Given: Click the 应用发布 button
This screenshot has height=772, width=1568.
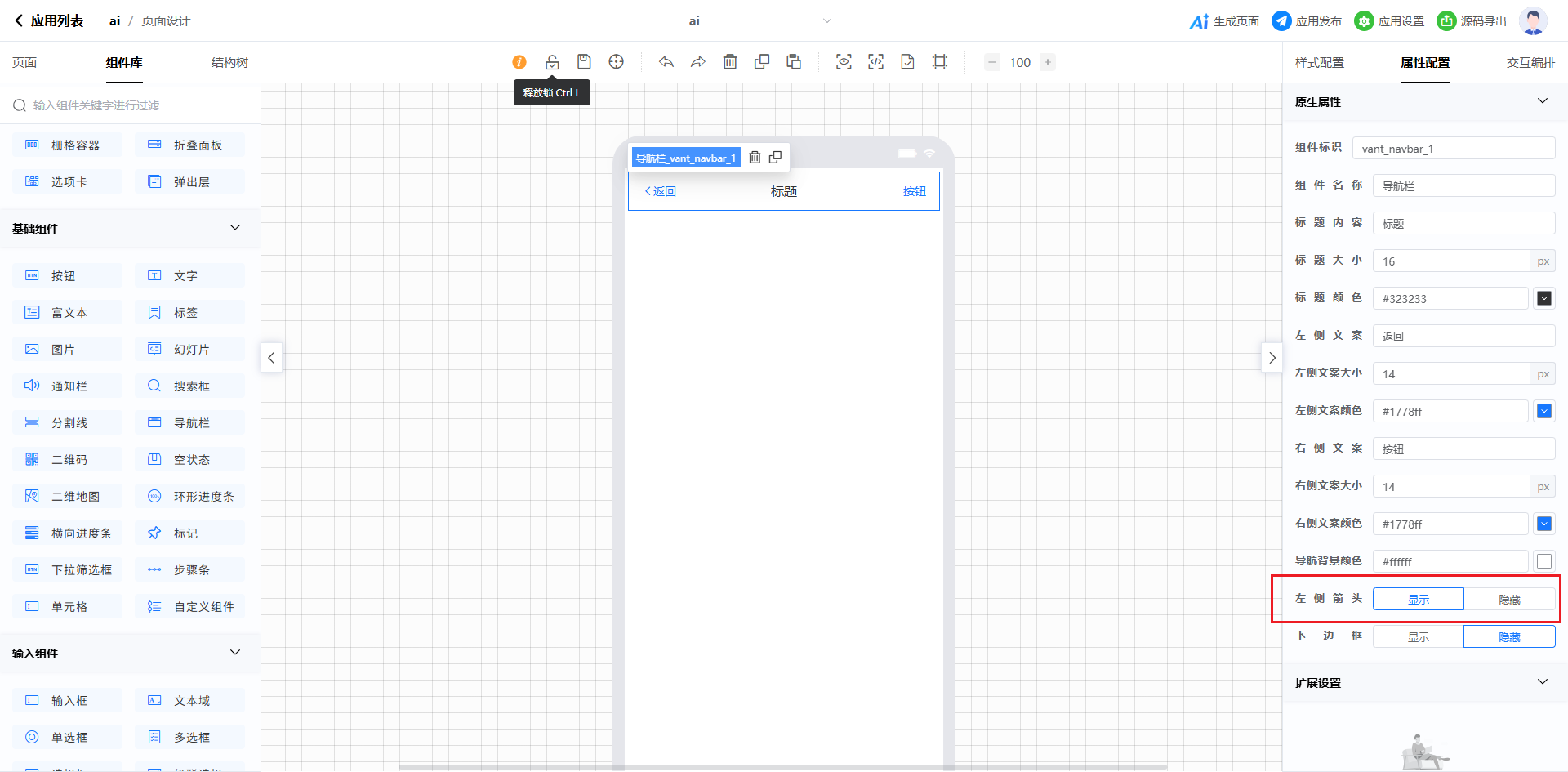Looking at the screenshot, I should pos(1307,21).
